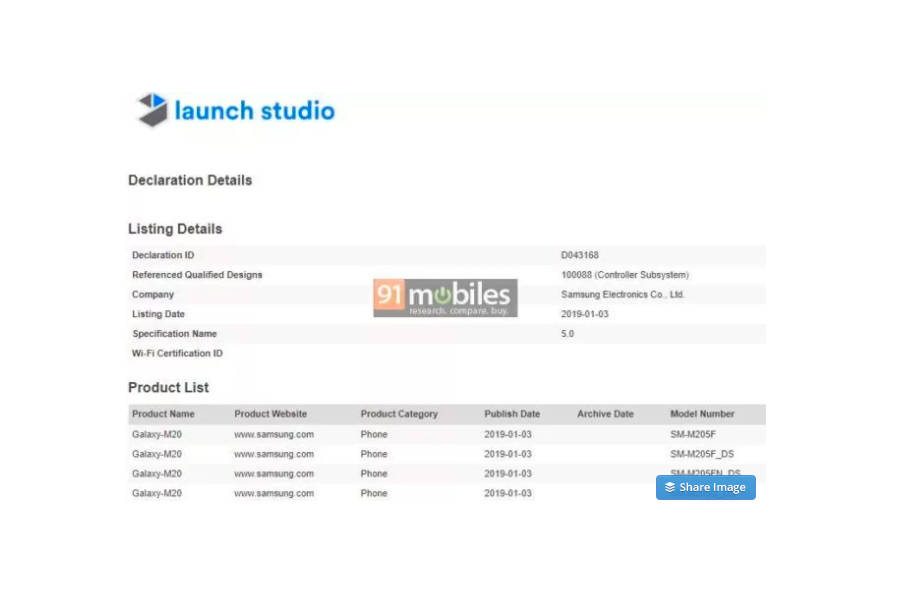Open the www.samsung.com link in first row
This screenshot has height=600, width=900.
[x=274, y=435]
